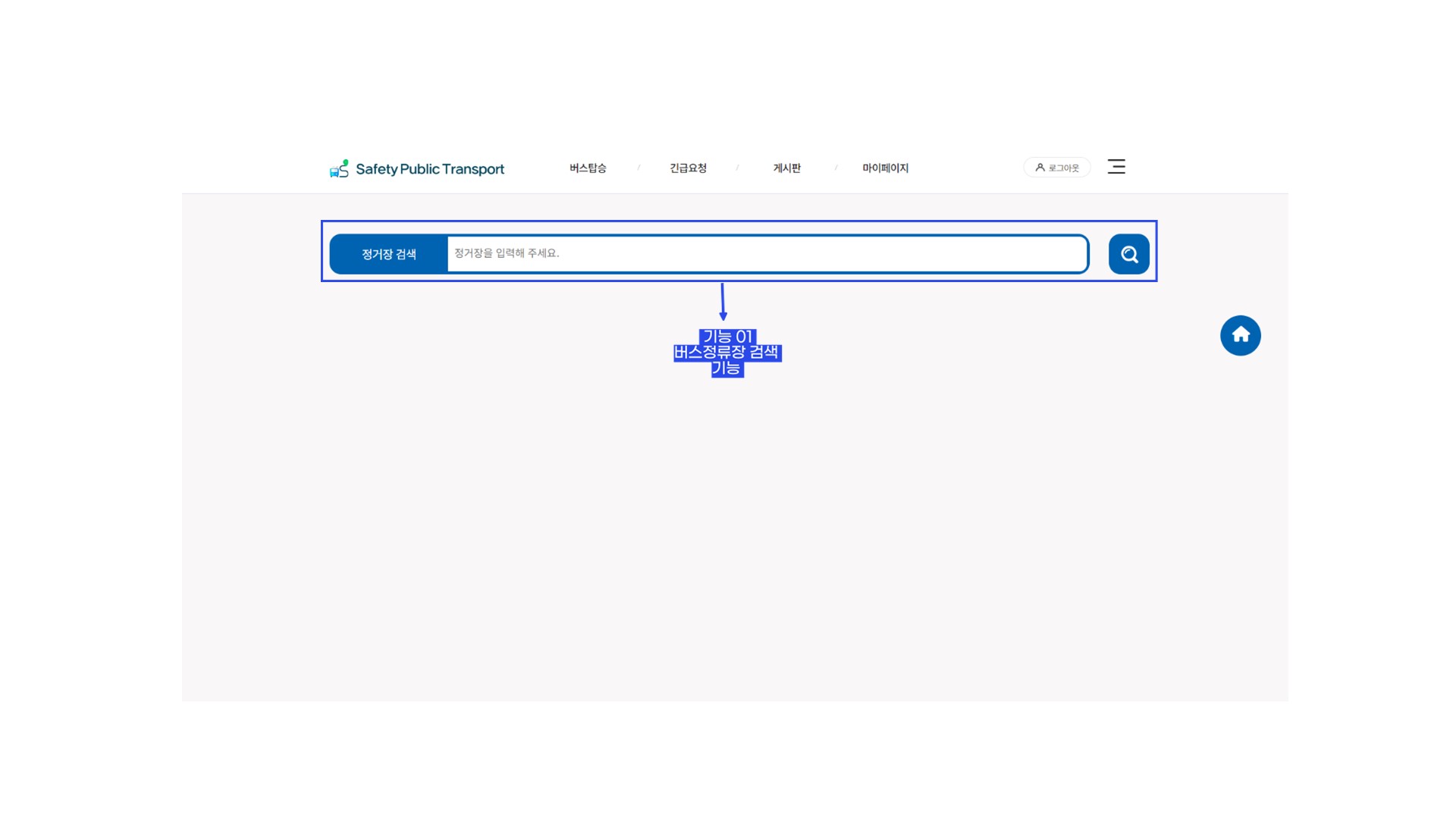Image resolution: width=1456 pixels, height=819 pixels.
Task: Open the 버스탑승 menu
Action: pos(588,168)
